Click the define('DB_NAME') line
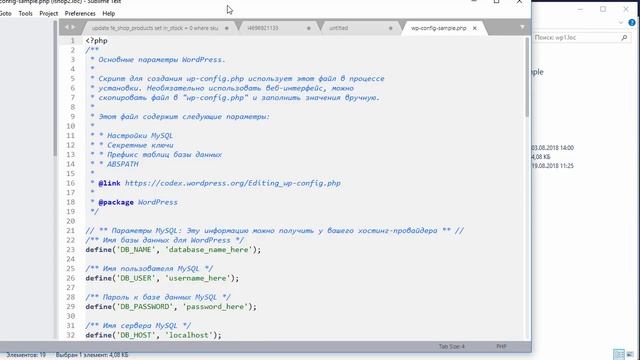This screenshot has height=360, width=640. coord(173,250)
